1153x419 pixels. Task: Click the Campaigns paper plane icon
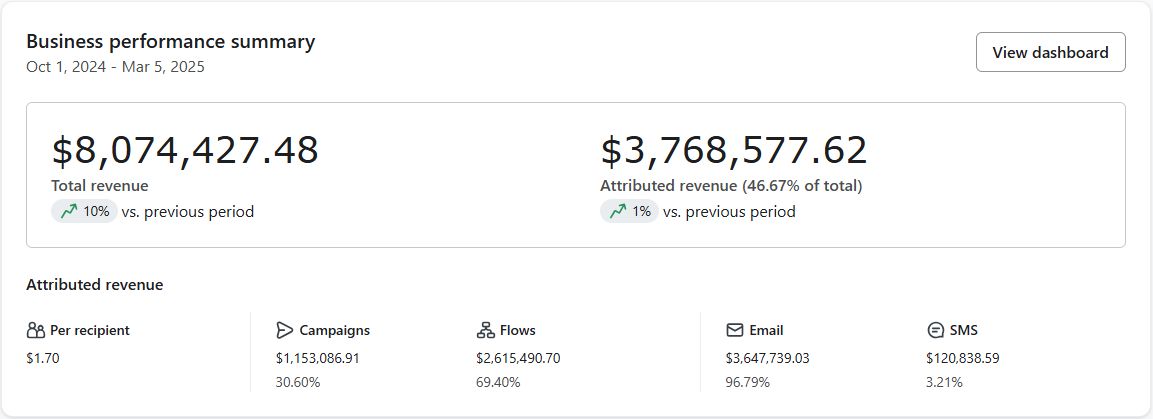pos(285,330)
